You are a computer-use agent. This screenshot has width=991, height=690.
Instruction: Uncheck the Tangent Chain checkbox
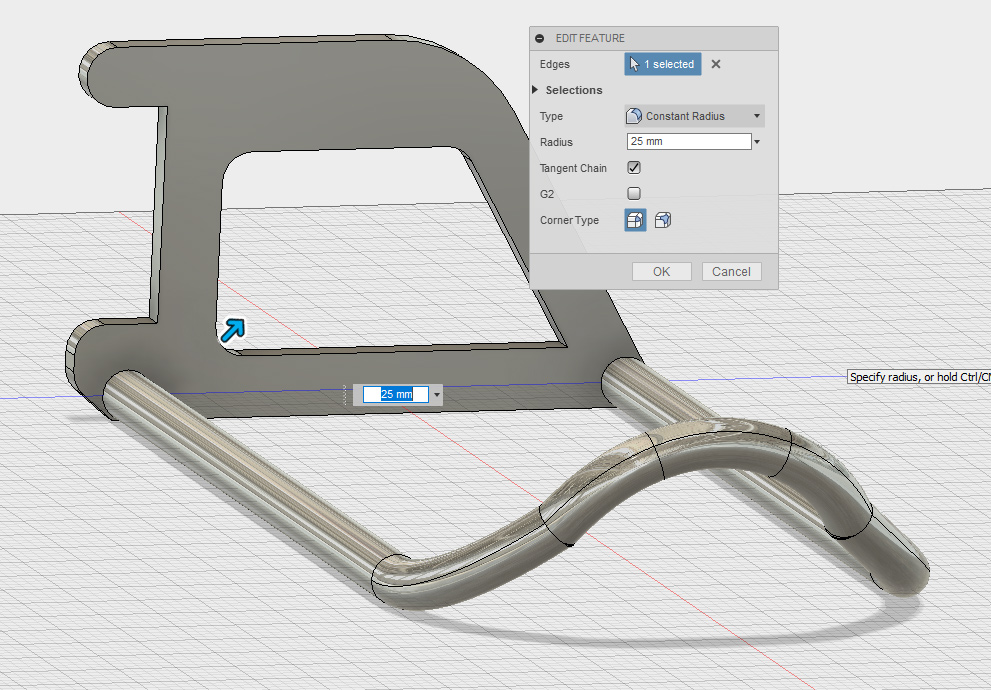click(x=634, y=168)
